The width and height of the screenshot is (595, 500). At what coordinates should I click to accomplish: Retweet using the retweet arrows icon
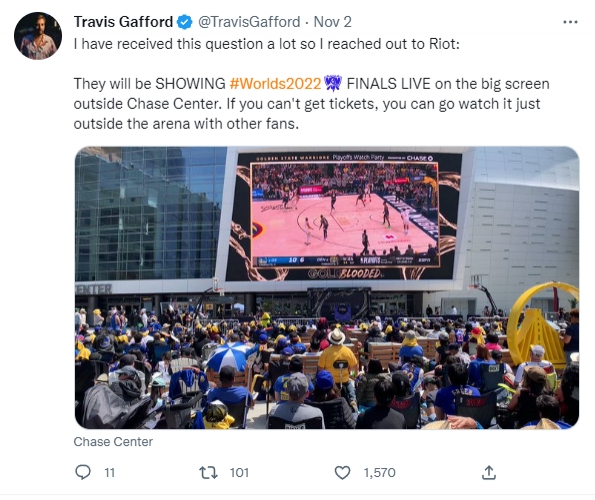[x=208, y=472]
